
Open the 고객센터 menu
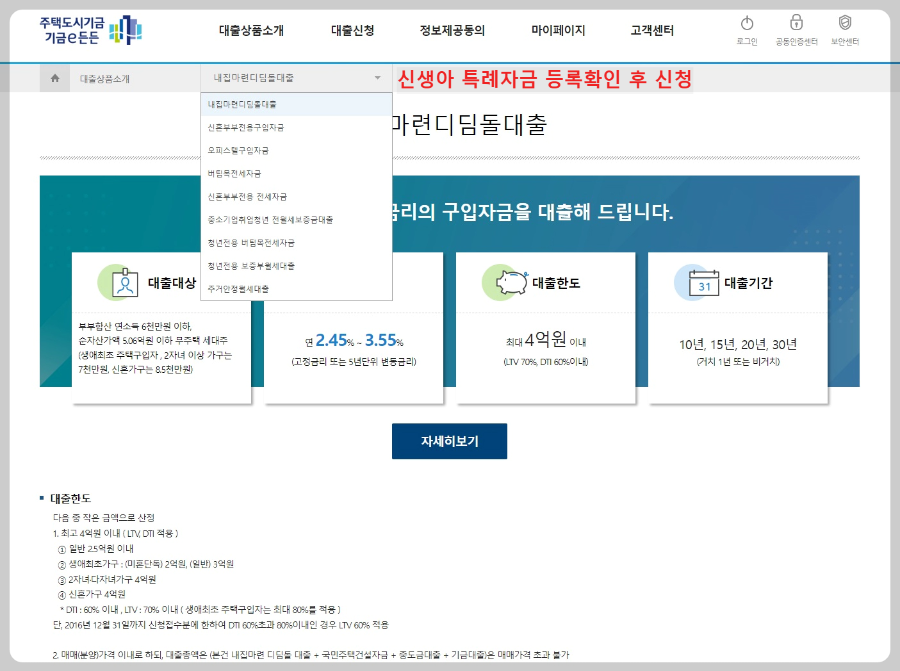point(651,30)
